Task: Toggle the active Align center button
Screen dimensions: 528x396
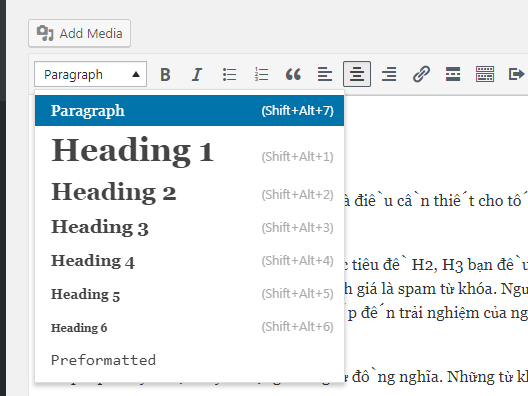Action: click(357, 74)
